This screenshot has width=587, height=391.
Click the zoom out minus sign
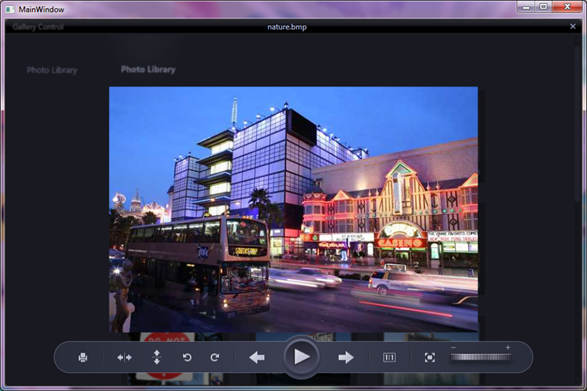pos(453,348)
